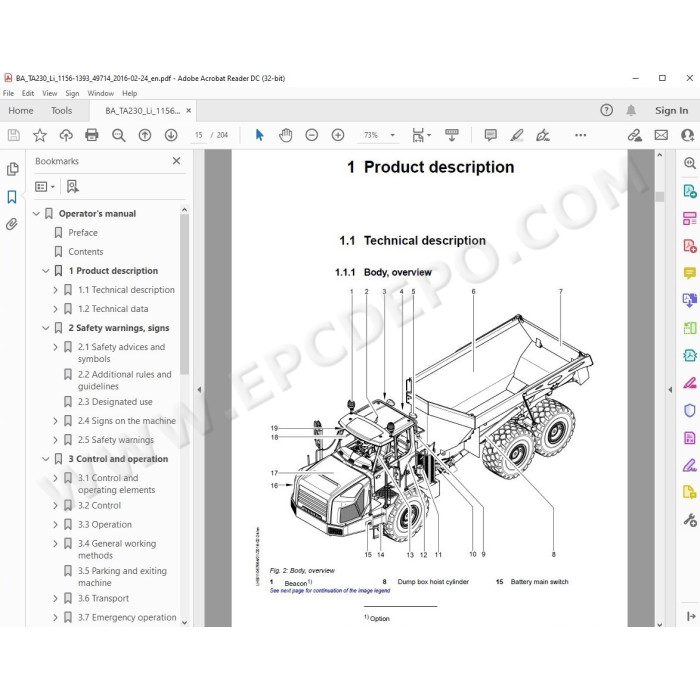Click the Save file icon
The height and width of the screenshot is (700, 700).
click(x=14, y=135)
